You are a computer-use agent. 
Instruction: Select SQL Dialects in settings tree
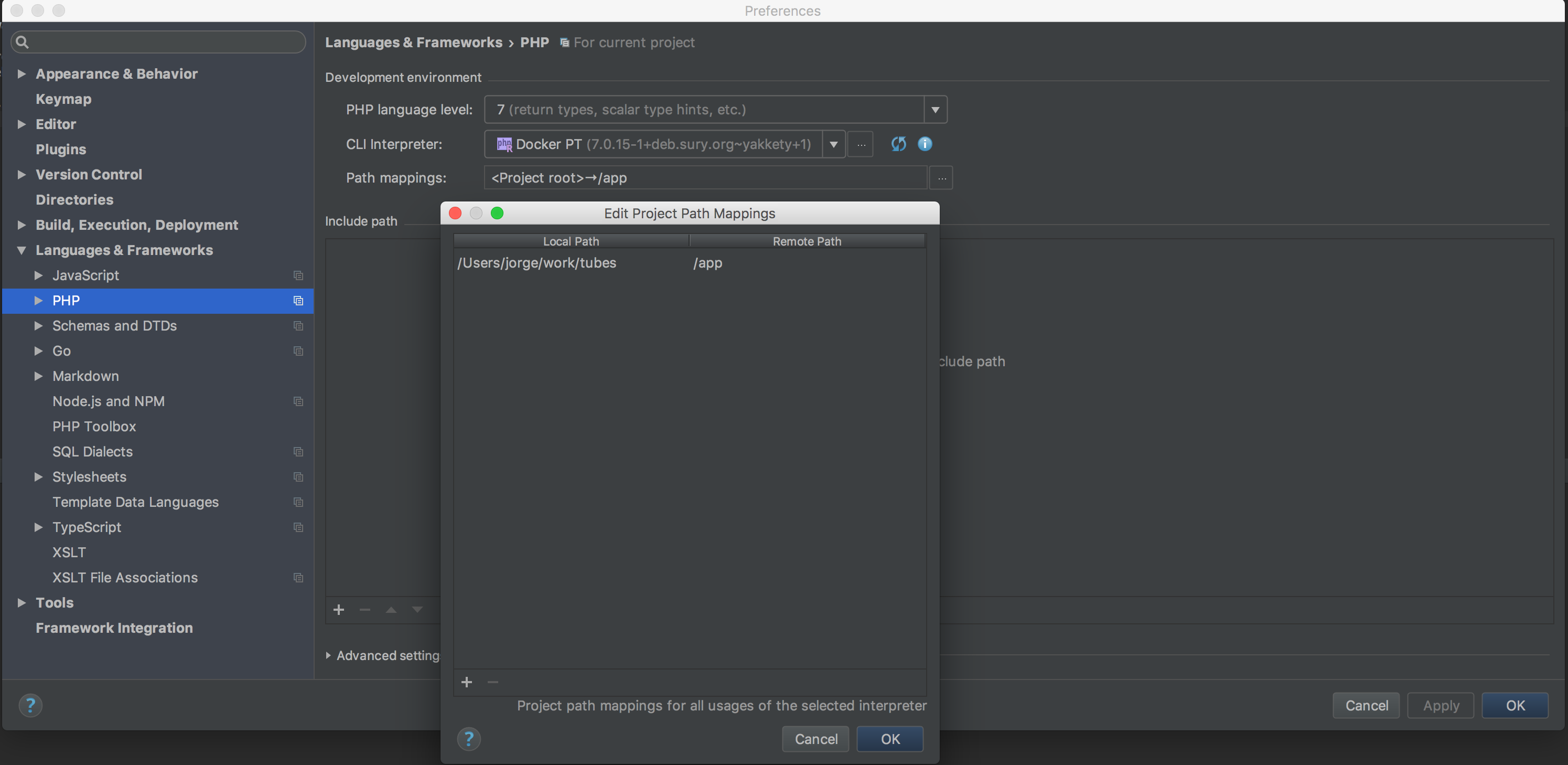[92, 451]
